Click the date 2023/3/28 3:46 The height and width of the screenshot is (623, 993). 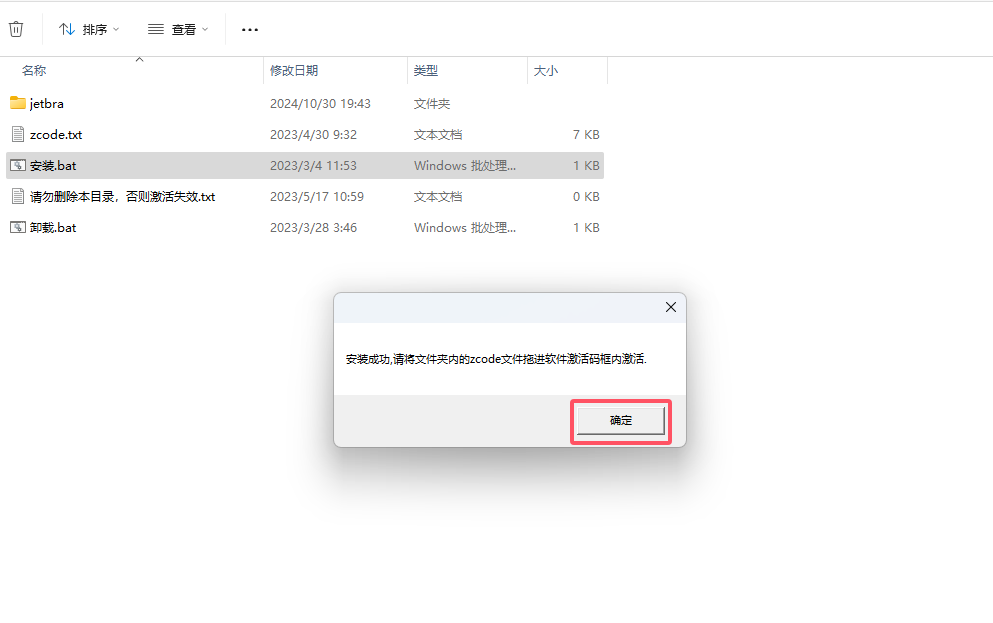pos(313,227)
